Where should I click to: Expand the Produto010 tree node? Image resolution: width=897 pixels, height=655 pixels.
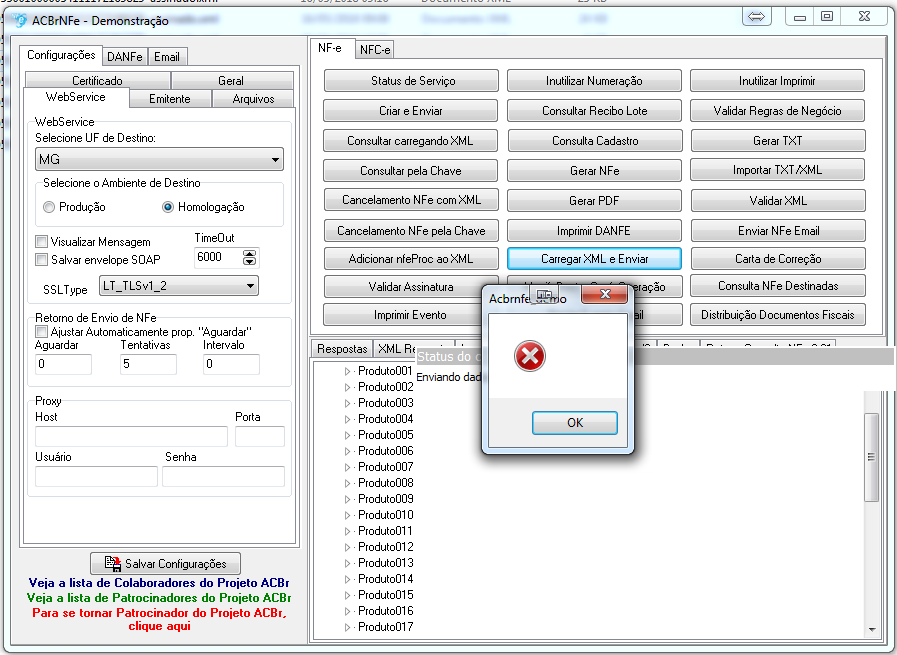(x=347, y=515)
